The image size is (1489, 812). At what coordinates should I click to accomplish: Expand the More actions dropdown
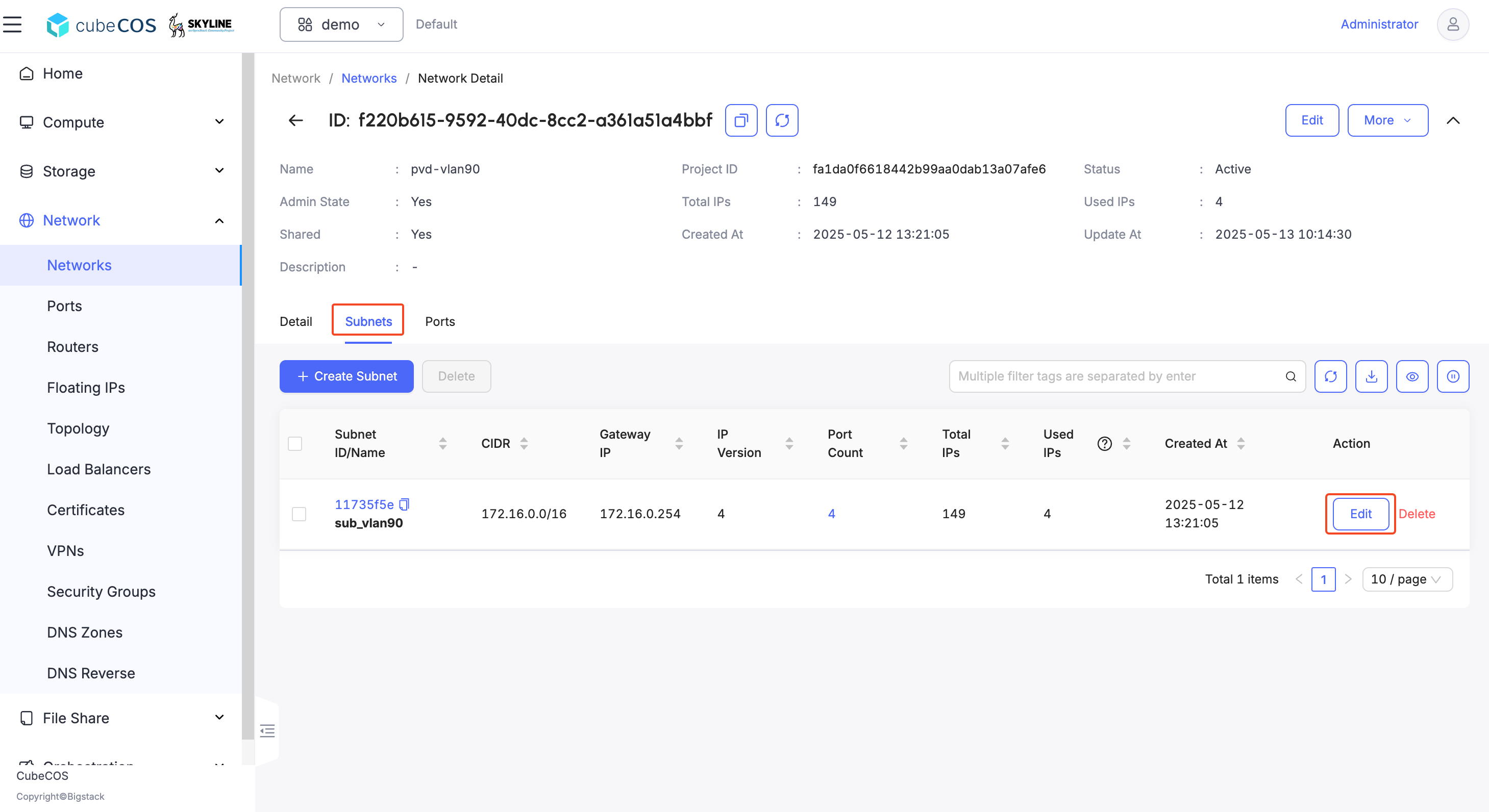1387,120
